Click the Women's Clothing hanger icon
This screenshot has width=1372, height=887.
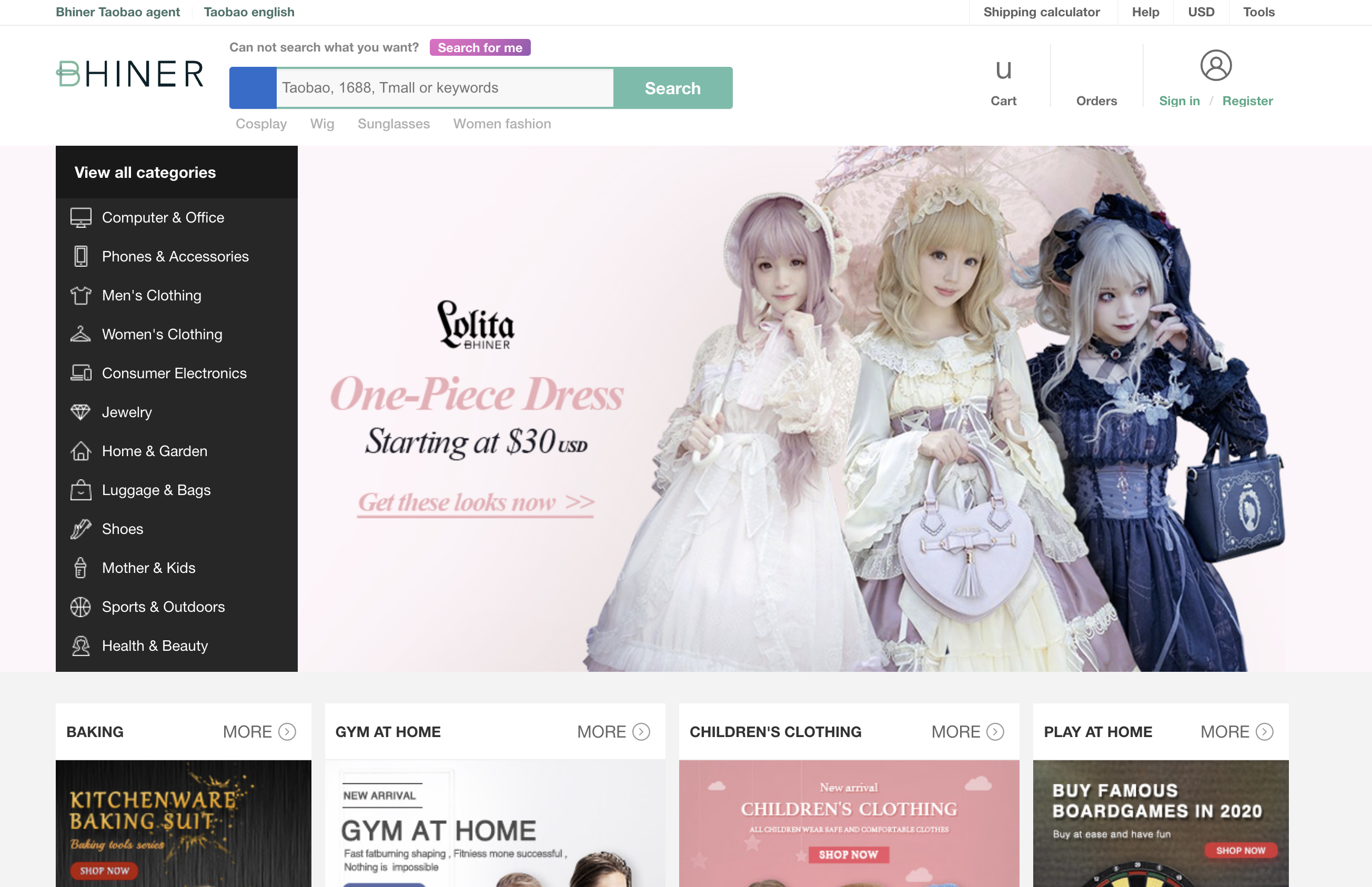point(80,334)
